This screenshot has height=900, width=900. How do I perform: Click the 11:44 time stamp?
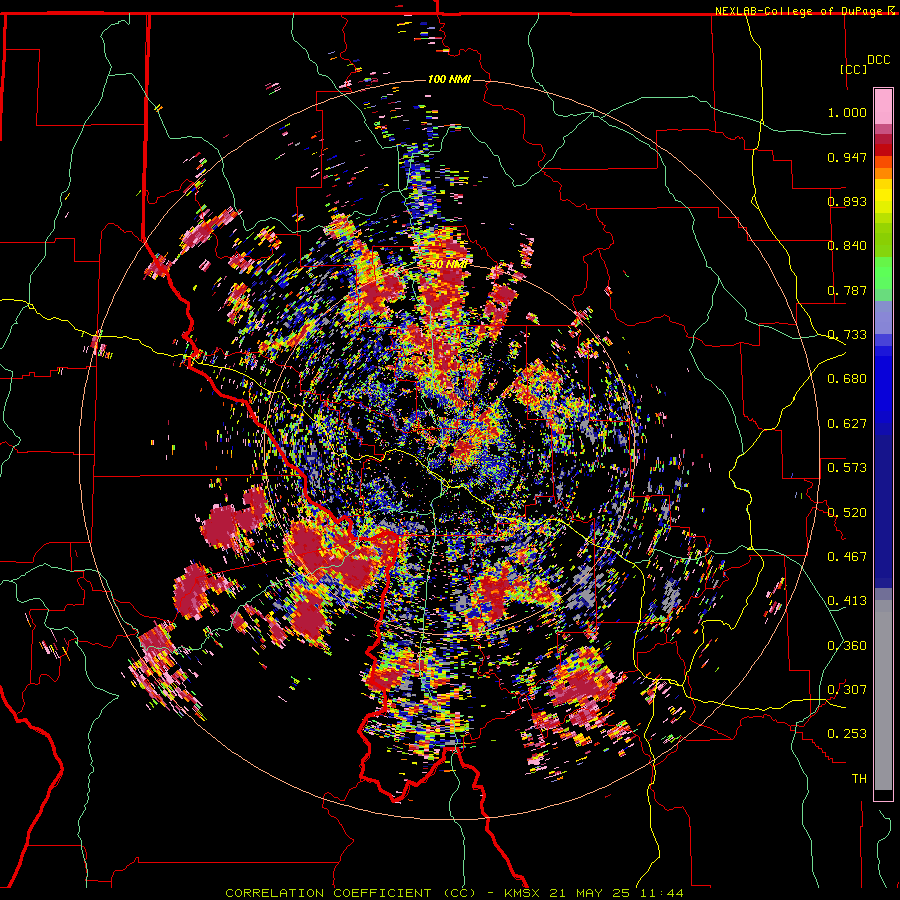point(662,893)
